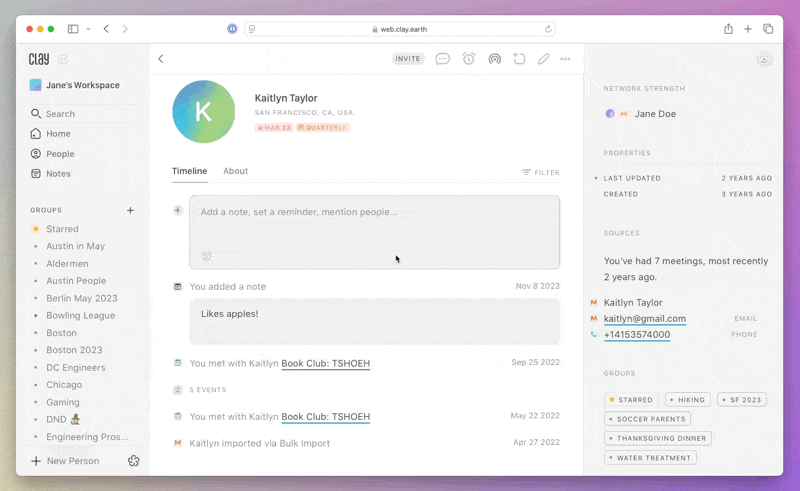Click the Quarterly reminder tag

(323, 128)
